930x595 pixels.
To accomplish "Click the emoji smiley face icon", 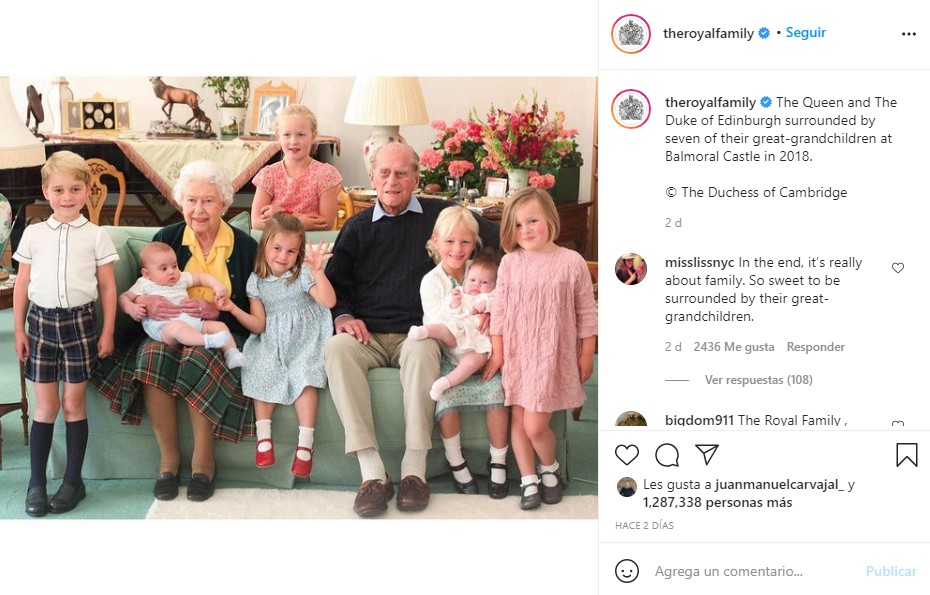I will (x=626, y=571).
